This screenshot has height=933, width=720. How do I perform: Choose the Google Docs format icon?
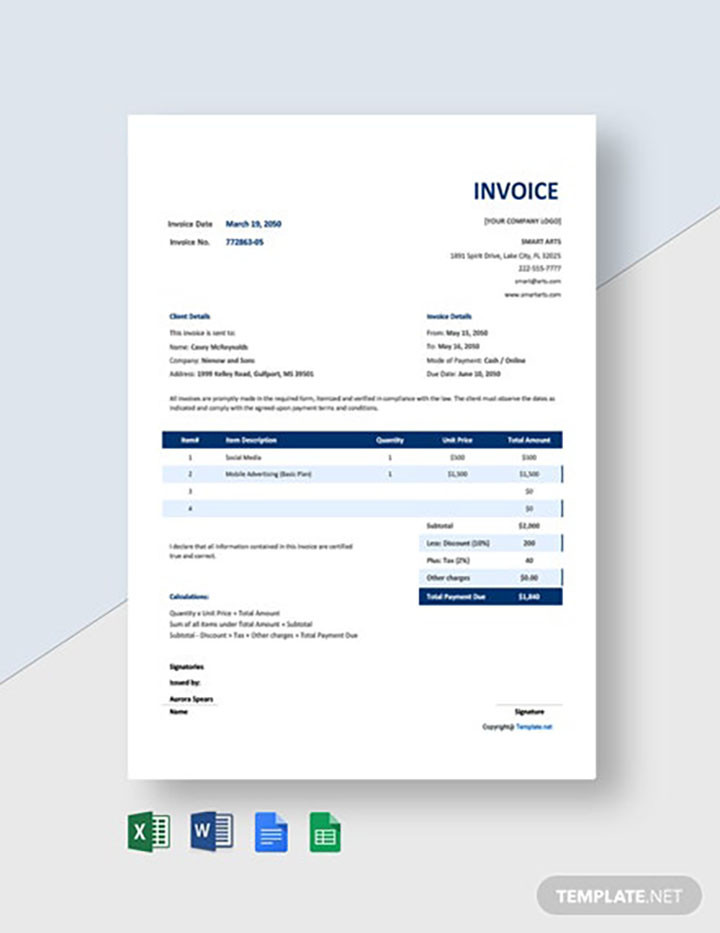[270, 831]
